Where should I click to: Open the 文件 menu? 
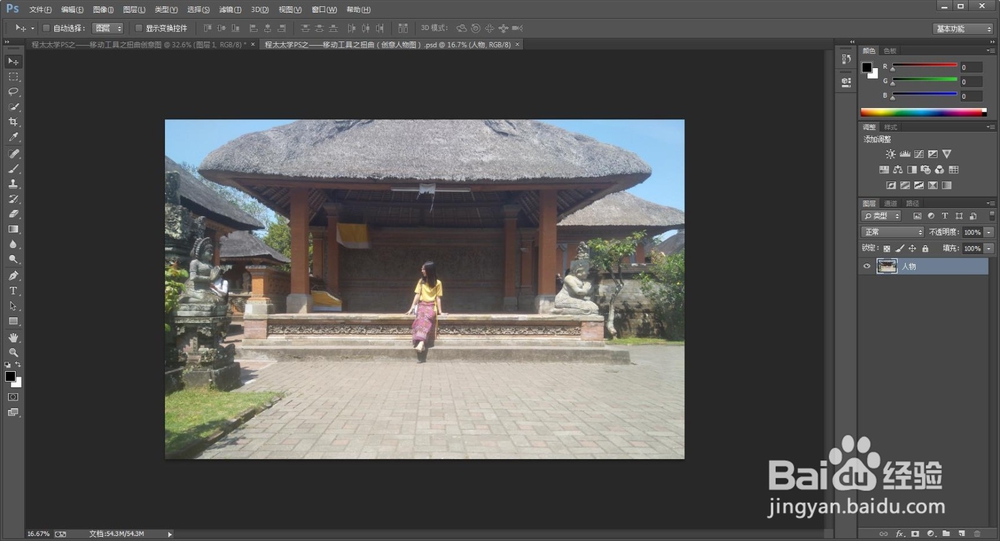[x=40, y=10]
